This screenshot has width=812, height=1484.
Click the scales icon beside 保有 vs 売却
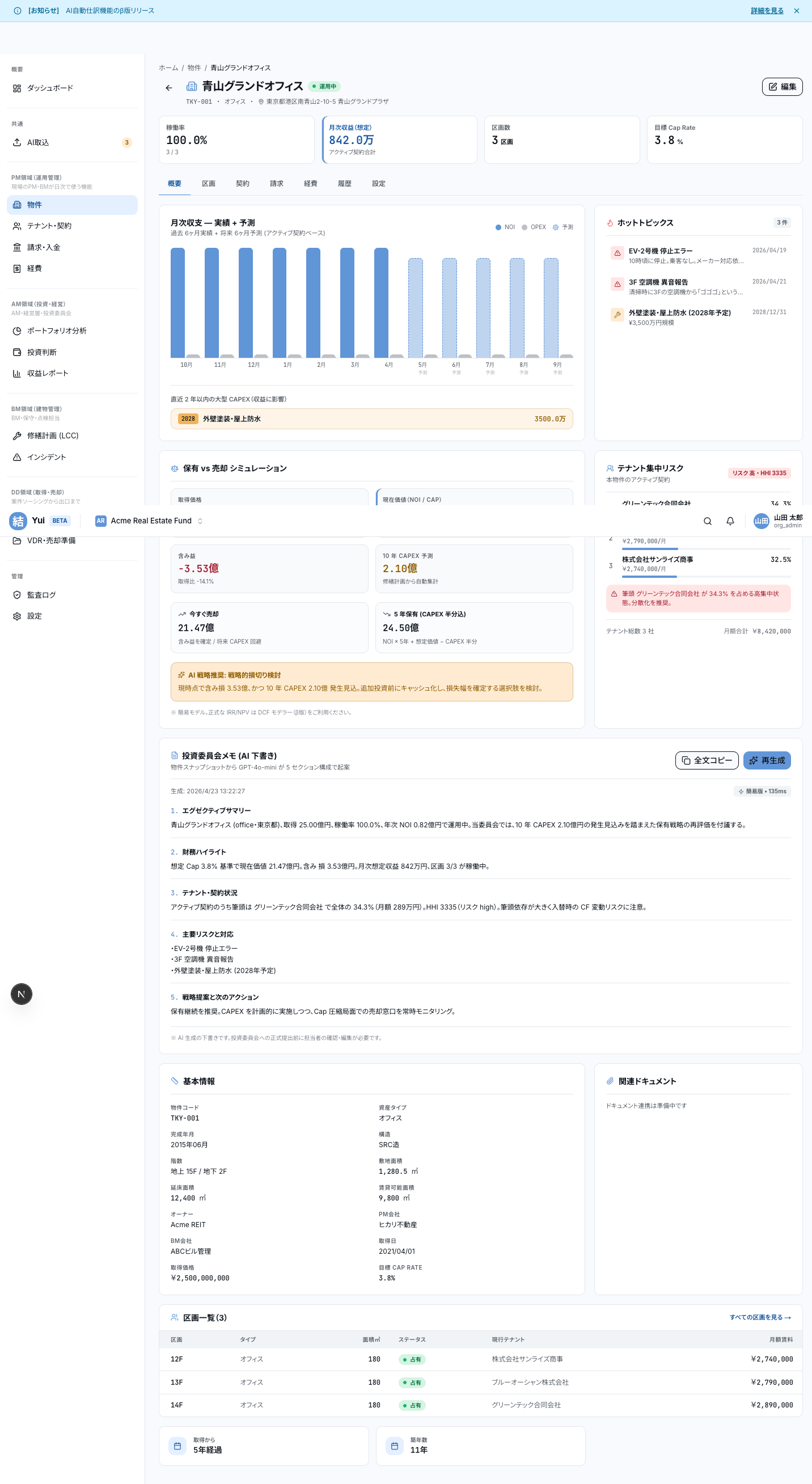175,468
